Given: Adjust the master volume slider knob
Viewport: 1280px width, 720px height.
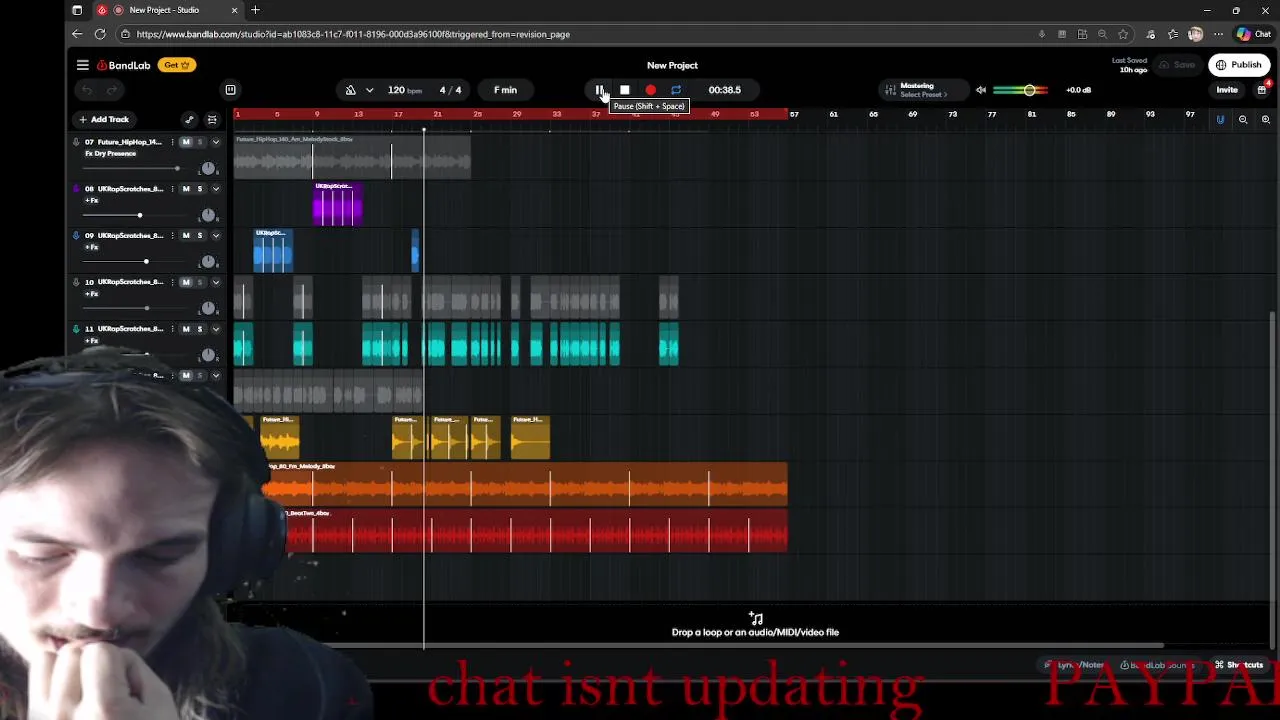Looking at the screenshot, I should (x=1029, y=90).
